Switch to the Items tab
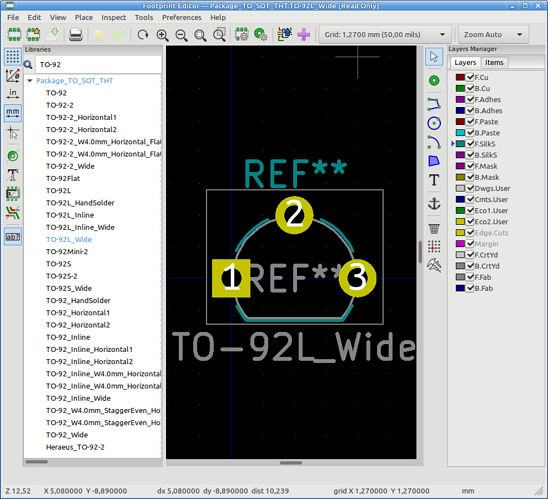Screen dimensions: 548x499 (494, 63)
